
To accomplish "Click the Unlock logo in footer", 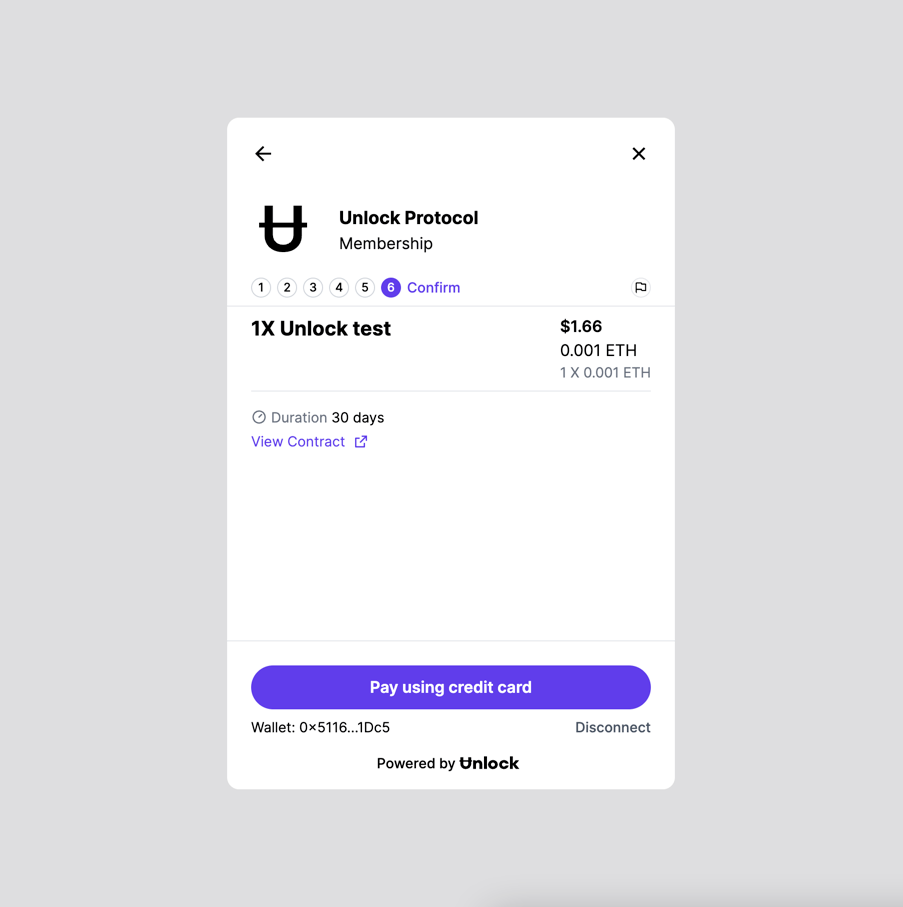I will tap(489, 764).
